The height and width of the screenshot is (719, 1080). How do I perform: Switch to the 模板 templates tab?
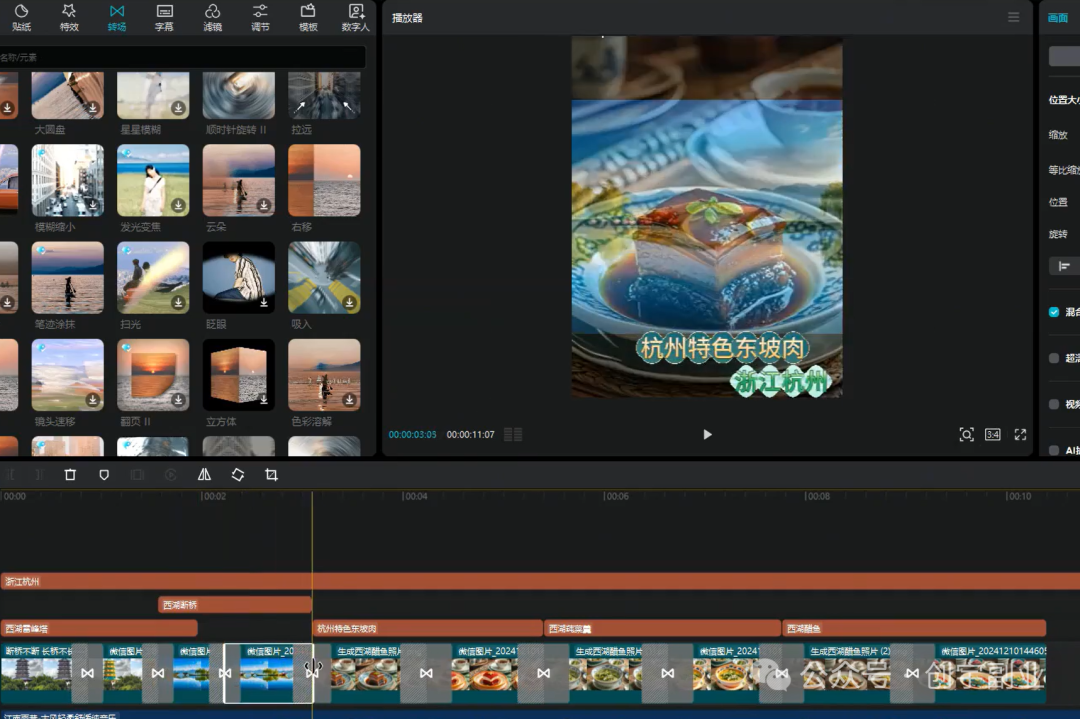pyautogui.click(x=308, y=17)
